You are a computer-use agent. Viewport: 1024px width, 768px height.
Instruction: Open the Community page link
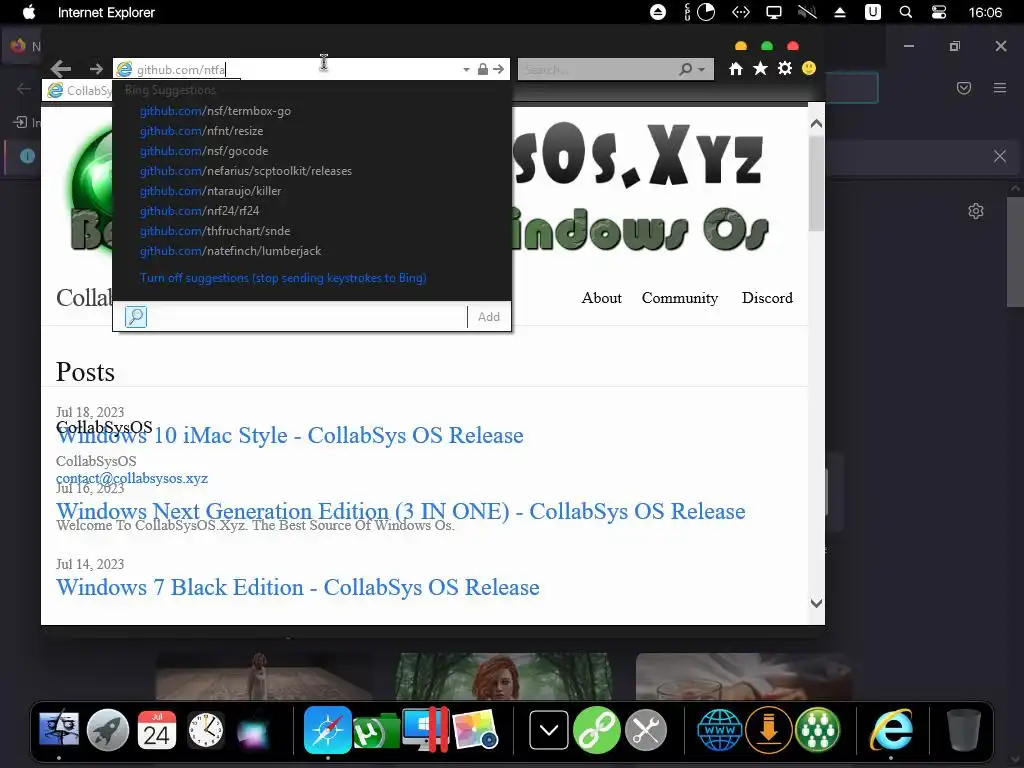(680, 298)
